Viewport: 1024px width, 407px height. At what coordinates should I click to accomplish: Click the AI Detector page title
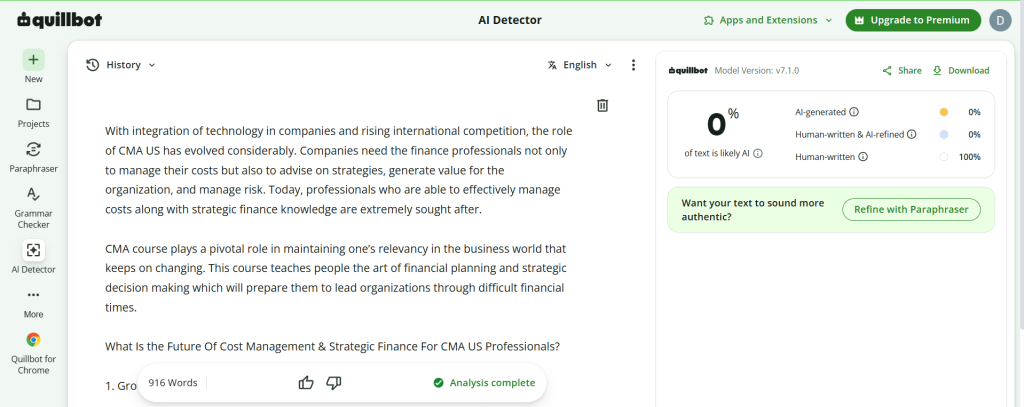pos(510,20)
